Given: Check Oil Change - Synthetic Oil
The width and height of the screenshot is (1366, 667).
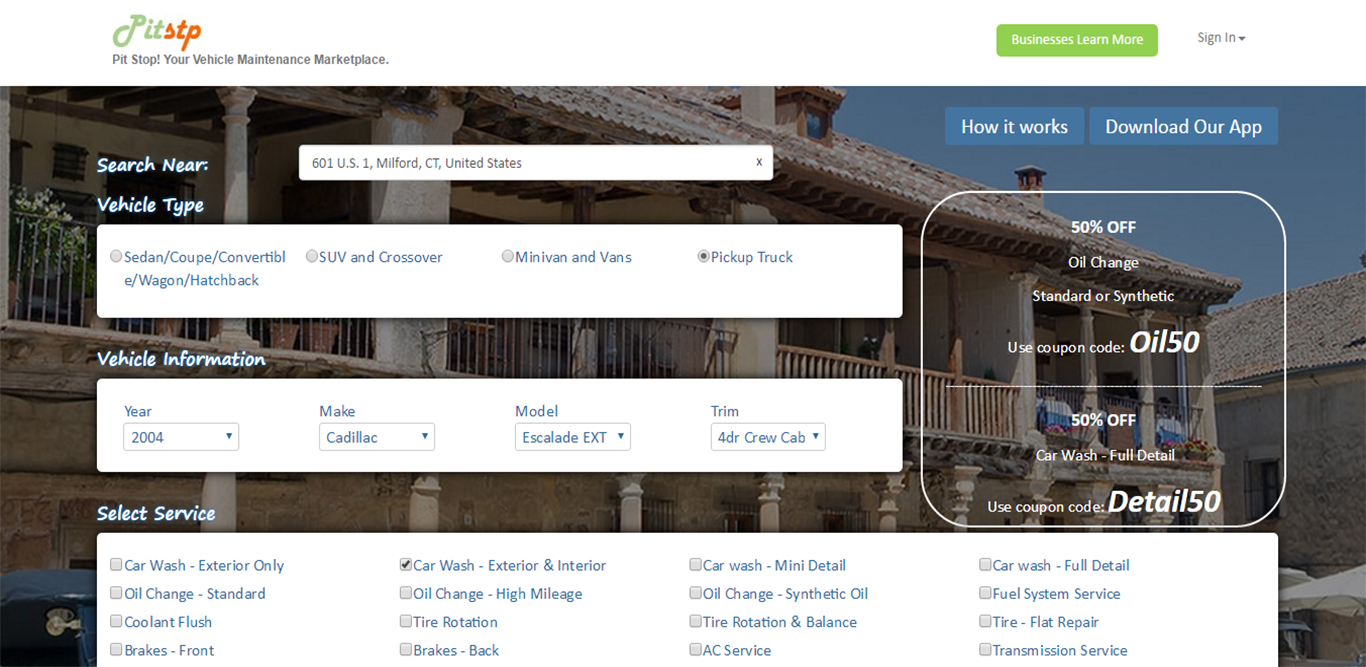Looking at the screenshot, I should click(x=696, y=593).
